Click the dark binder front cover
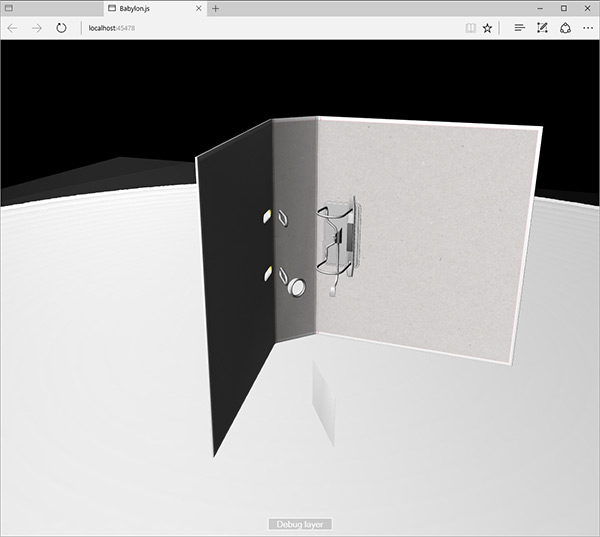 [x=235, y=283]
